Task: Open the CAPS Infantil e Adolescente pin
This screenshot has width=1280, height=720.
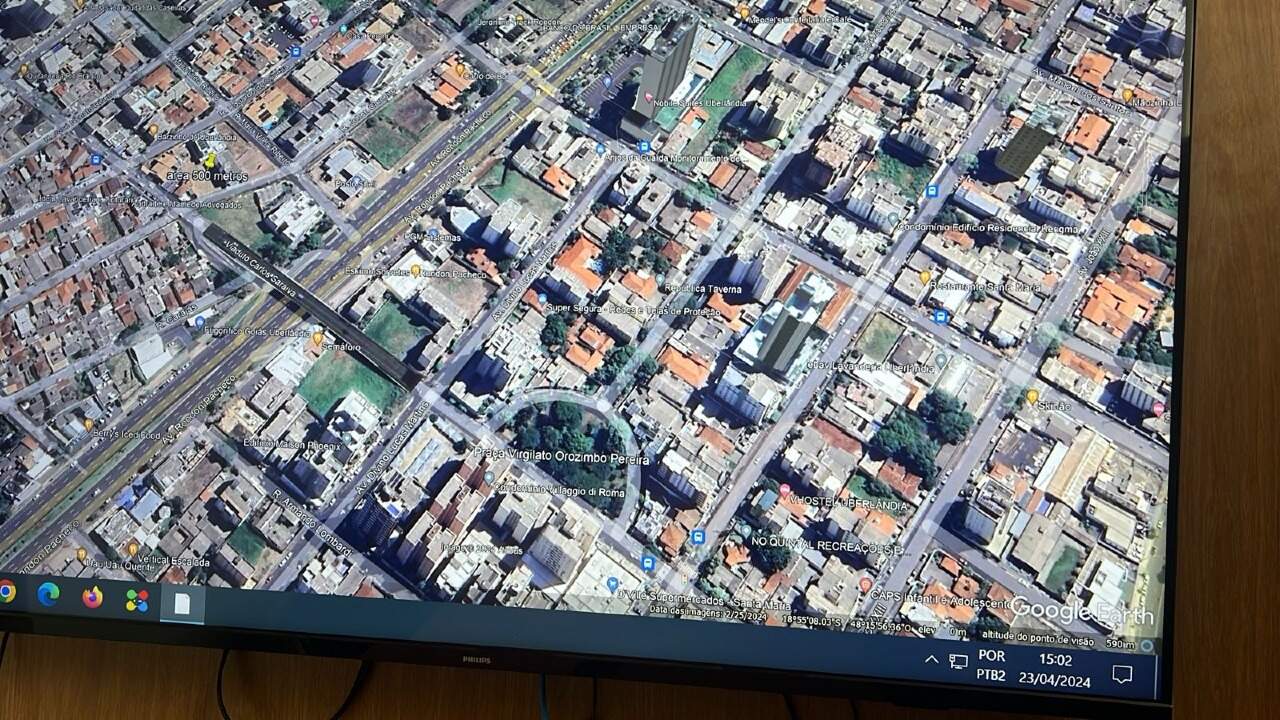Action: [865, 583]
